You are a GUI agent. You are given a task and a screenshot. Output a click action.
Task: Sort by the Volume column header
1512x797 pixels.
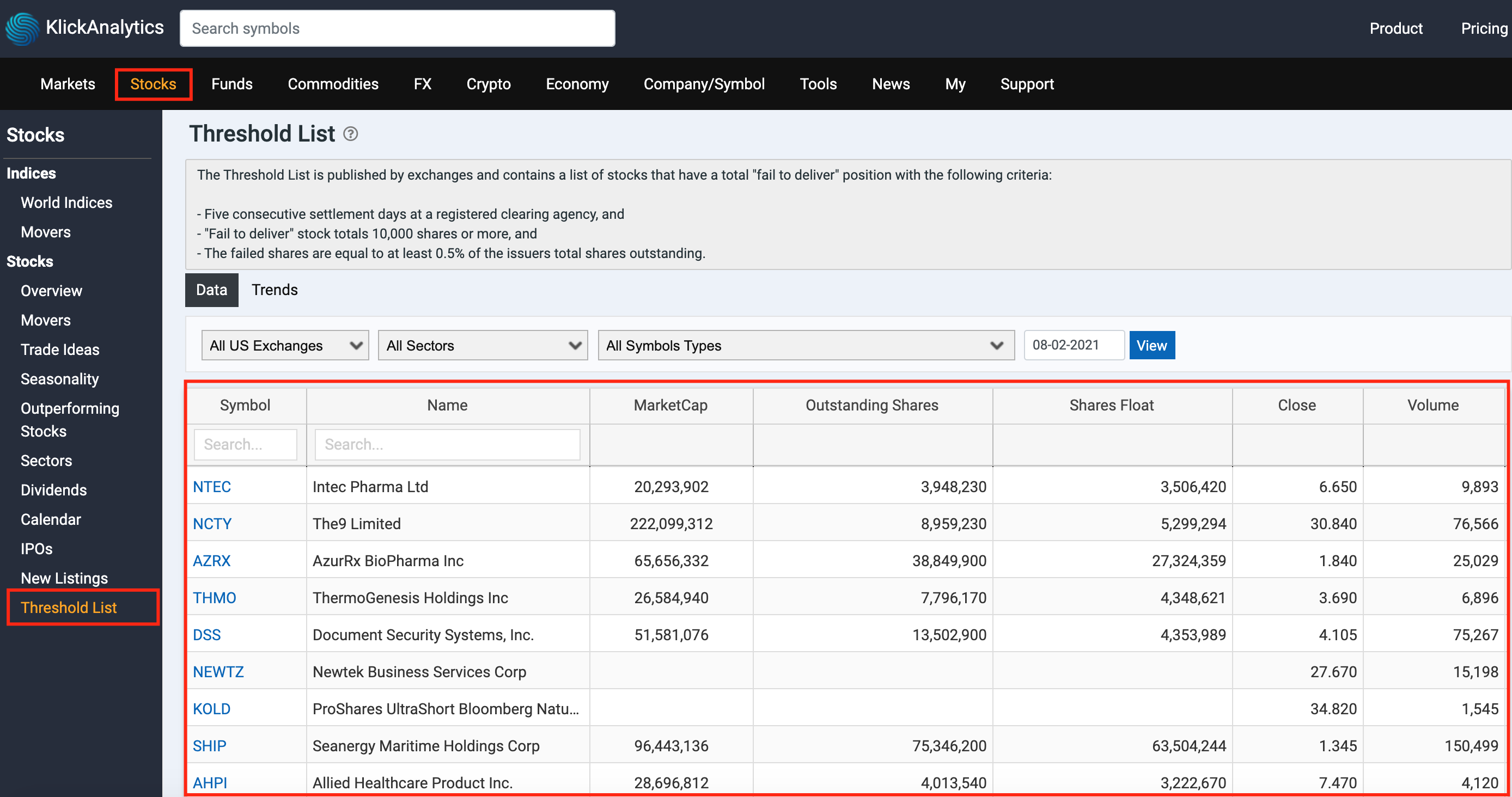tap(1433, 405)
